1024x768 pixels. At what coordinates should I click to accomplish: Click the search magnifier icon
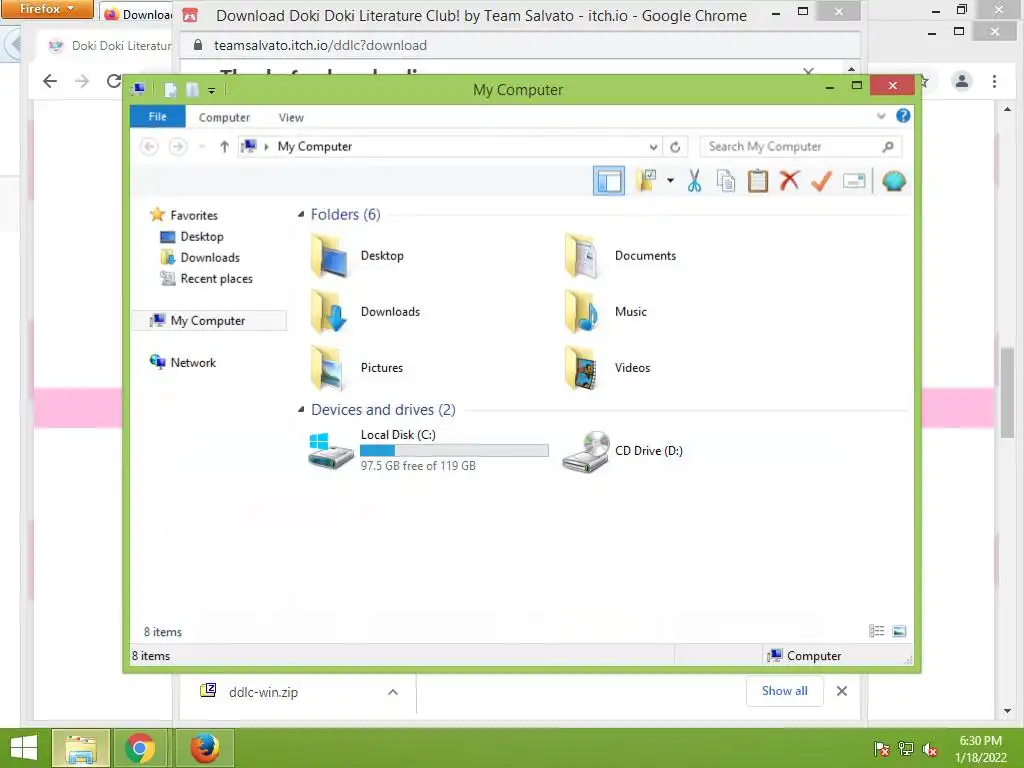(x=888, y=147)
